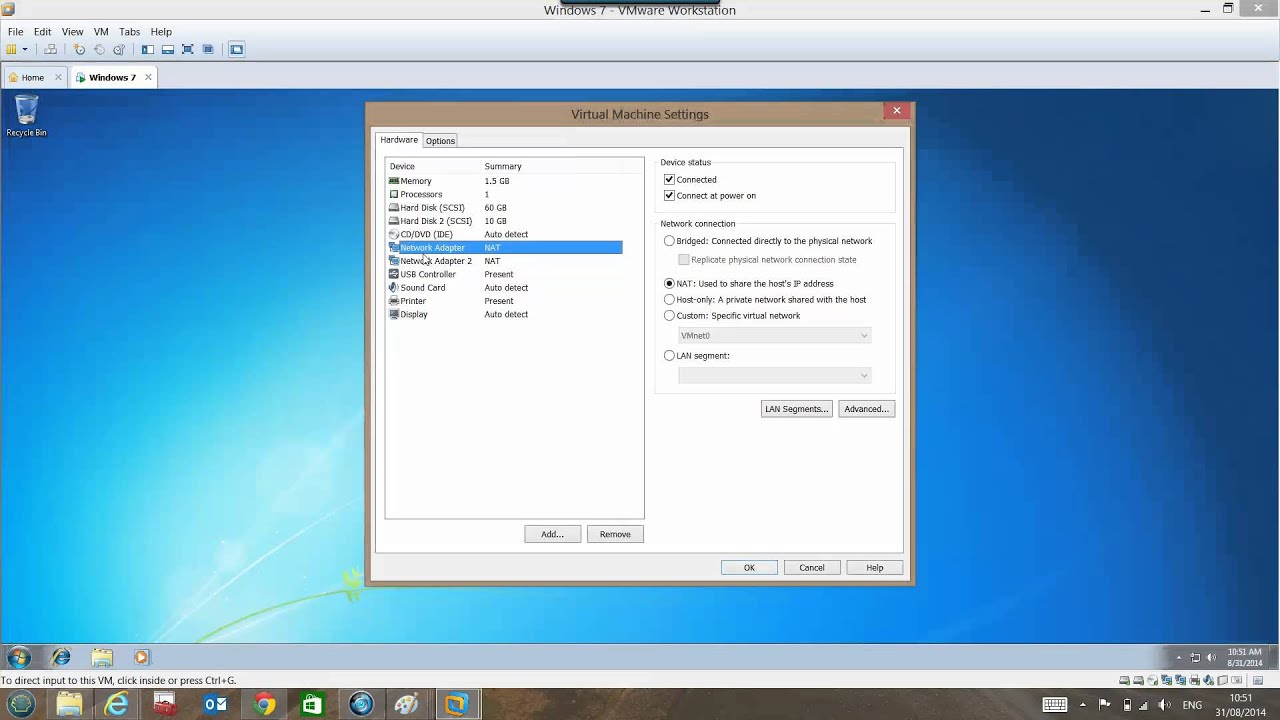Toggle Connect at power on checkbox
This screenshot has height=720, width=1280.
tap(669, 196)
